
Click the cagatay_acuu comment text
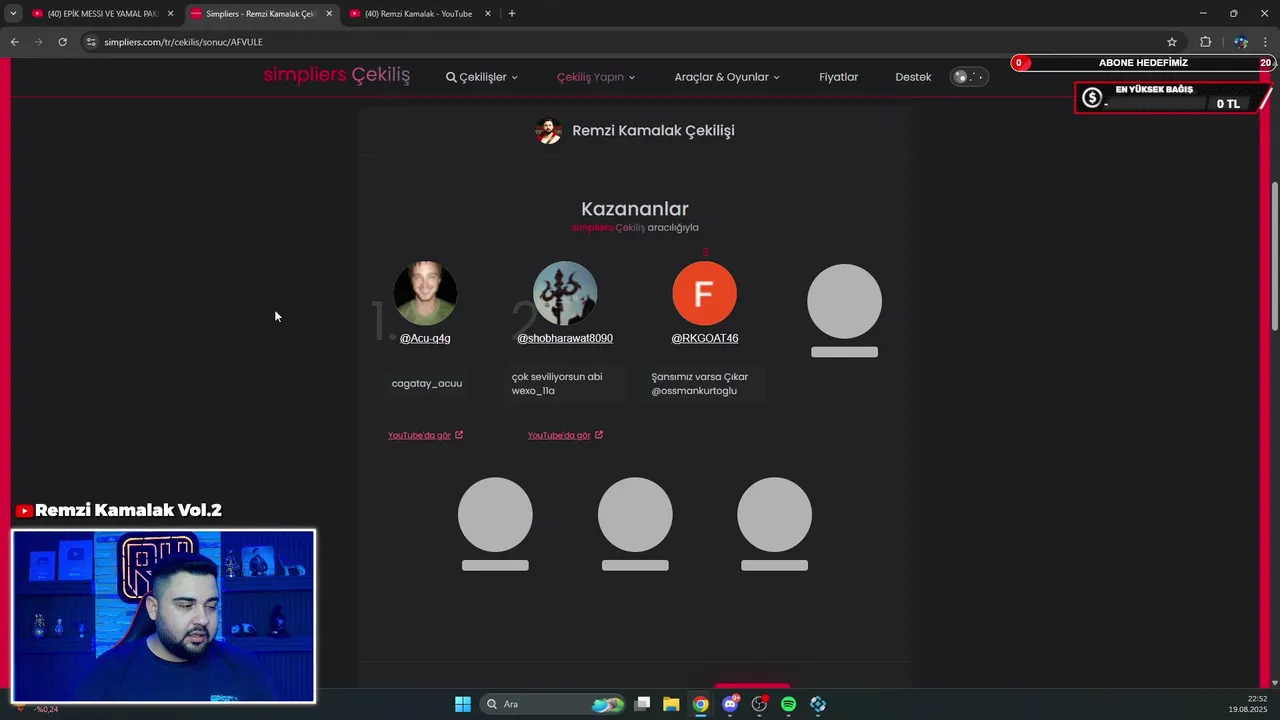coord(427,383)
